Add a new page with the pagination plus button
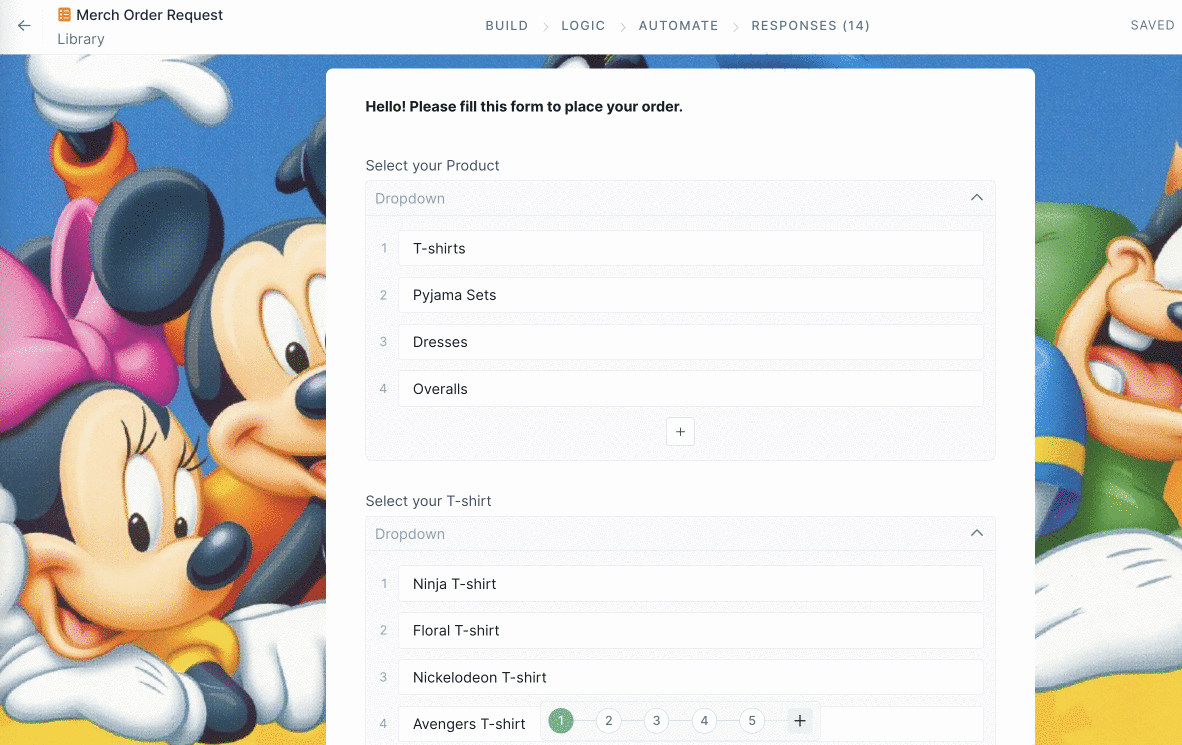 pos(800,721)
